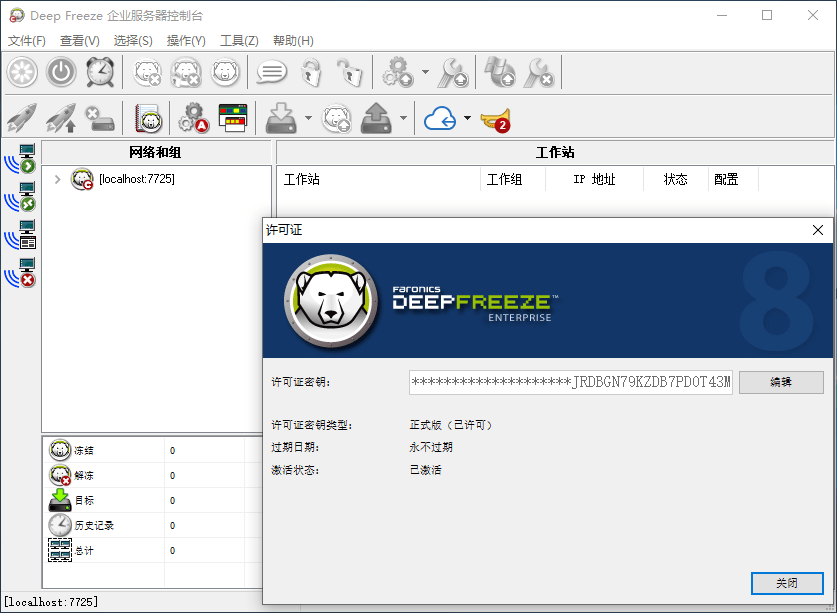837x613 pixels.
Task: Expand the [localhost:7725] tree node
Action: [x=58, y=179]
